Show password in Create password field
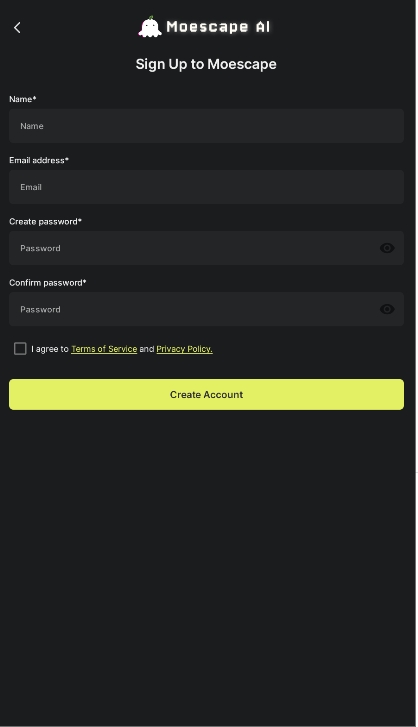 pyautogui.click(x=387, y=248)
